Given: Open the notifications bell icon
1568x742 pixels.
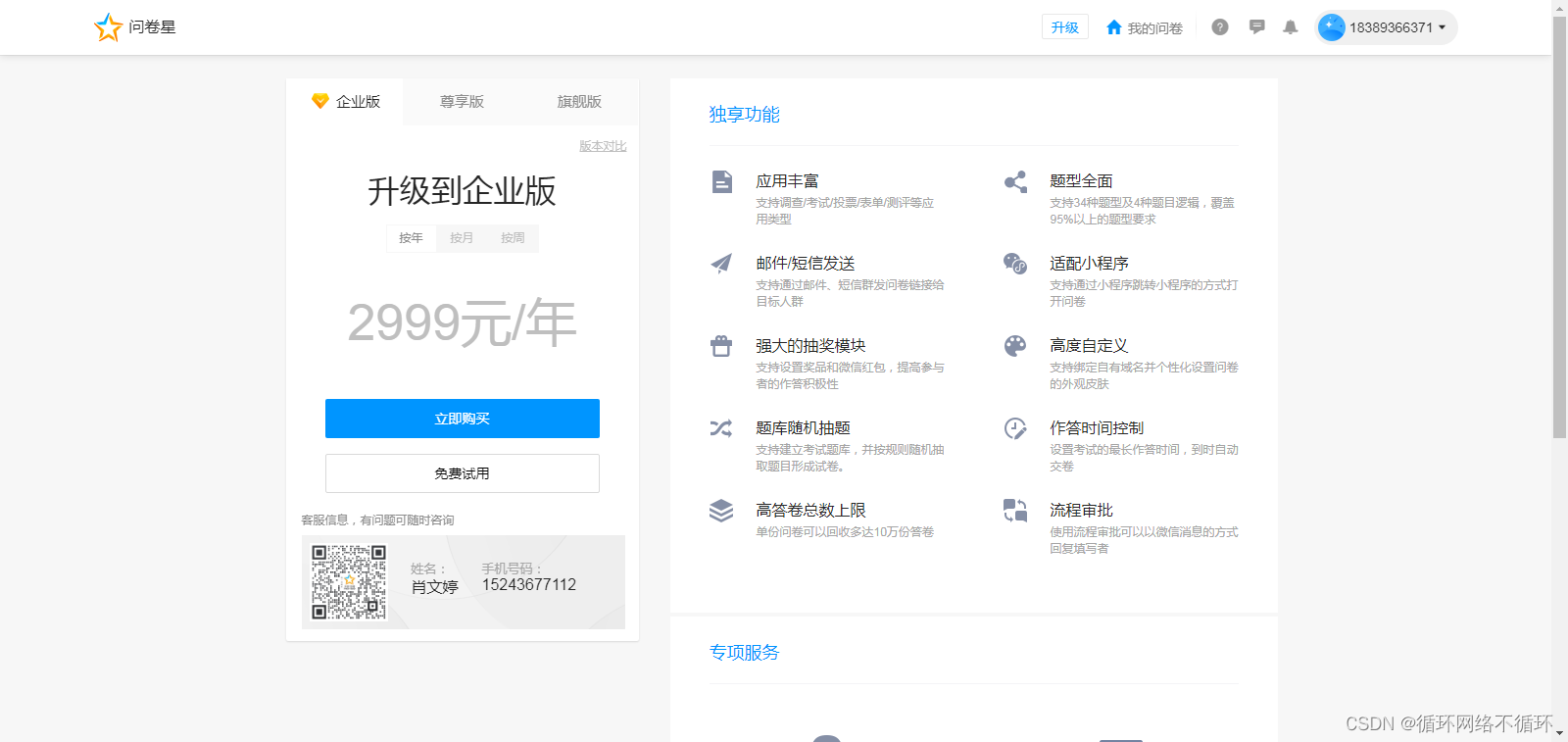Looking at the screenshot, I should pos(1291,27).
